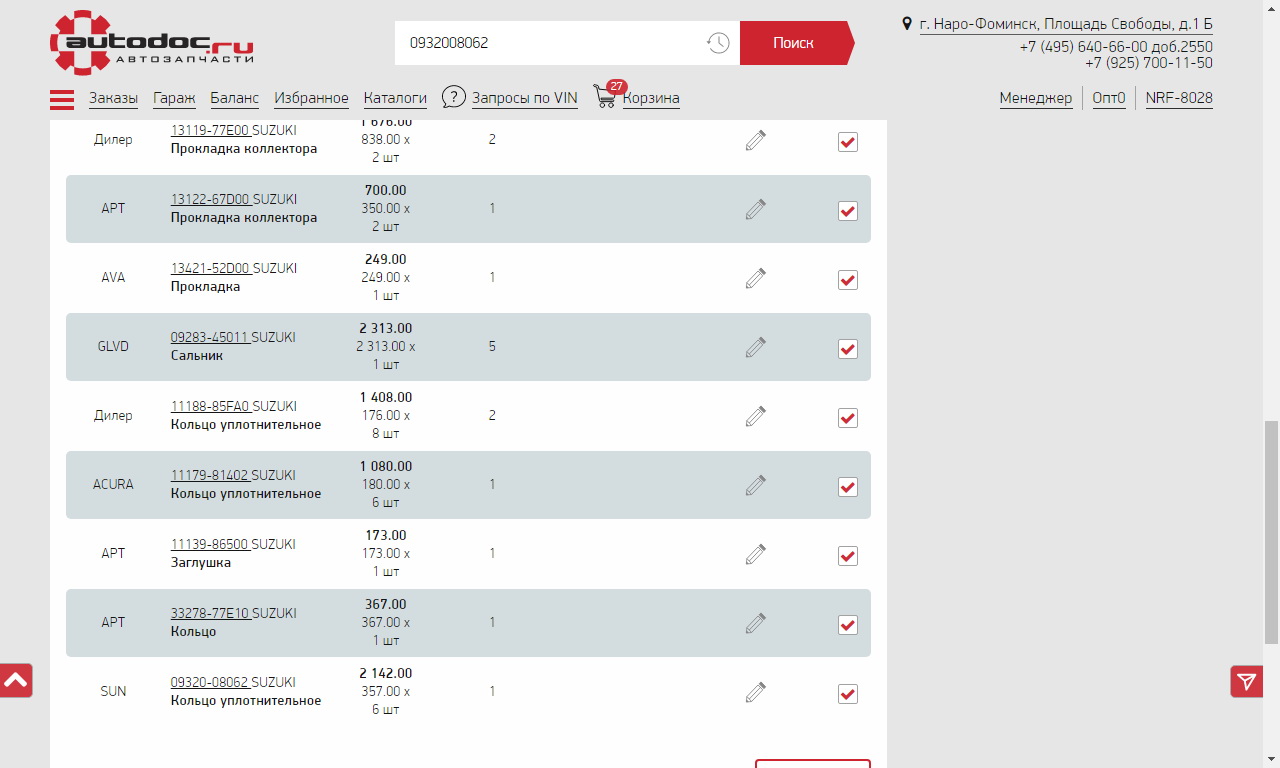Open the search history clock icon
Image resolution: width=1280 pixels, height=768 pixels.
click(717, 43)
